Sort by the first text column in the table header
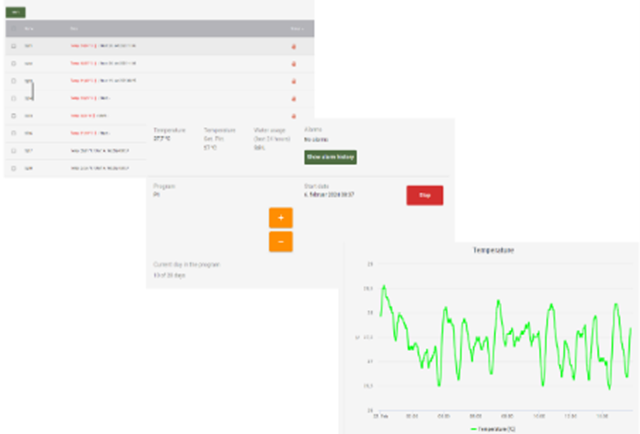The height and width of the screenshot is (434, 640). click(29, 29)
